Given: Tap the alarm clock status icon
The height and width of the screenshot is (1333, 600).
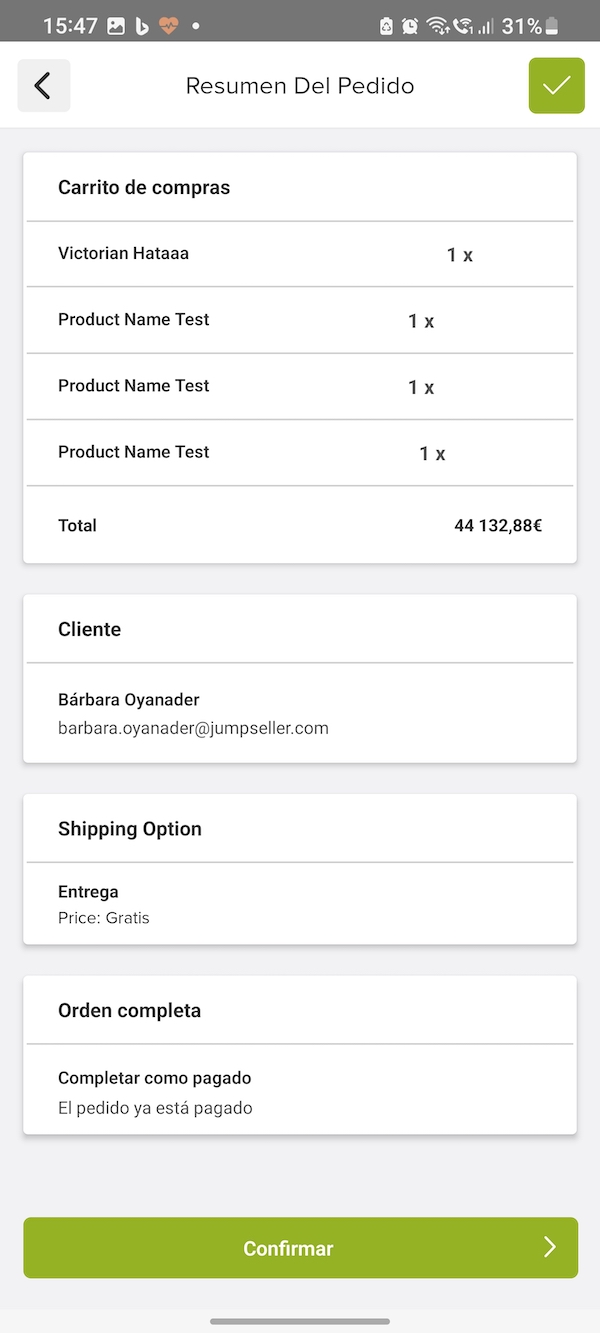Looking at the screenshot, I should pos(411,26).
